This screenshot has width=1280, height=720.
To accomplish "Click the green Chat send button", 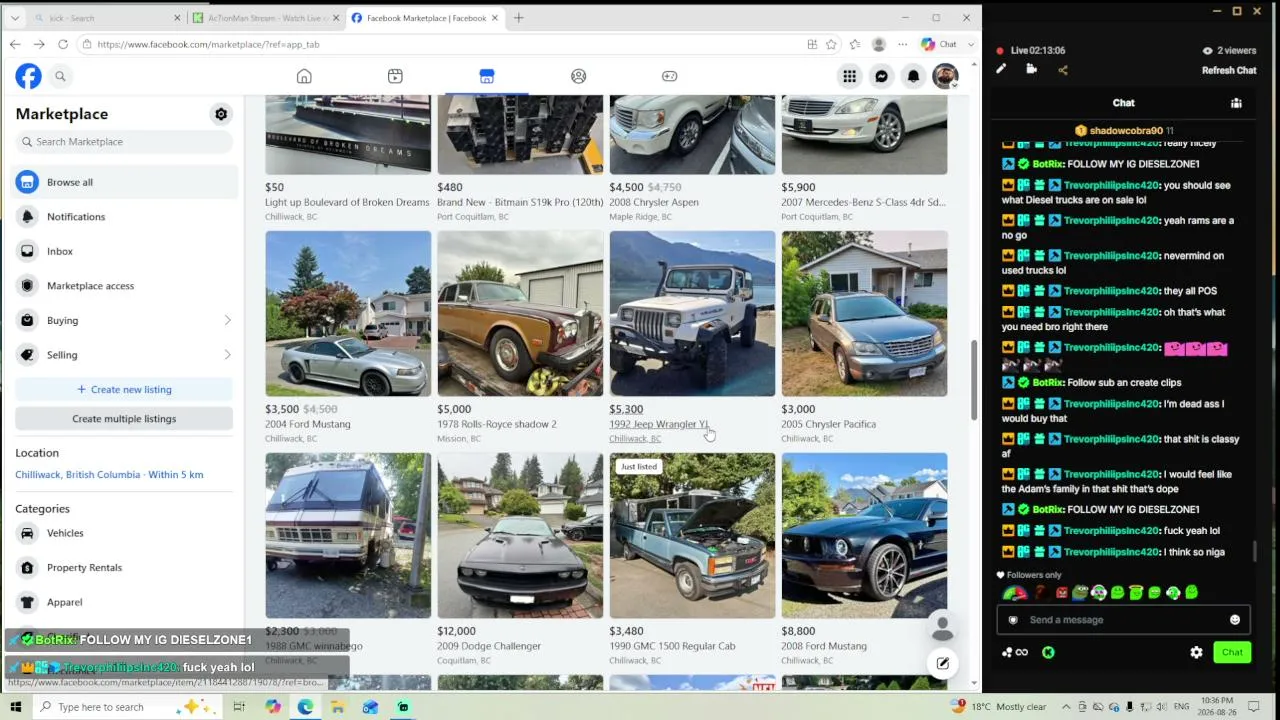I will [x=1232, y=653].
